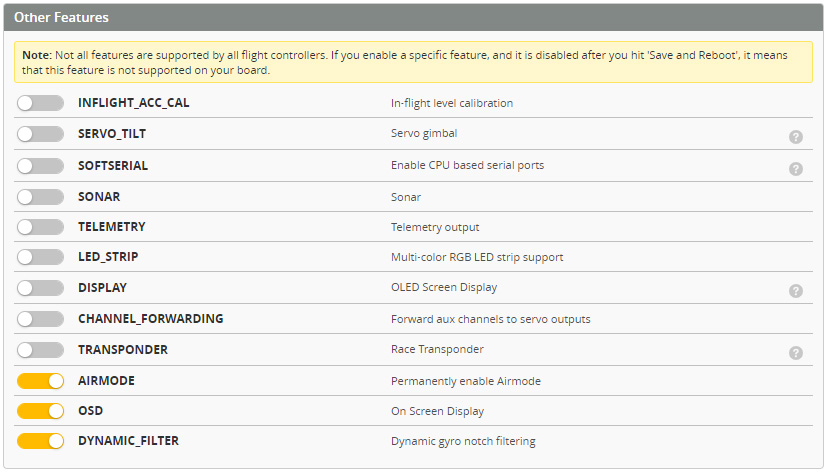Screen dimensions: 826x474
Task: Switch on the SONAR toggle
Action: 40,196
